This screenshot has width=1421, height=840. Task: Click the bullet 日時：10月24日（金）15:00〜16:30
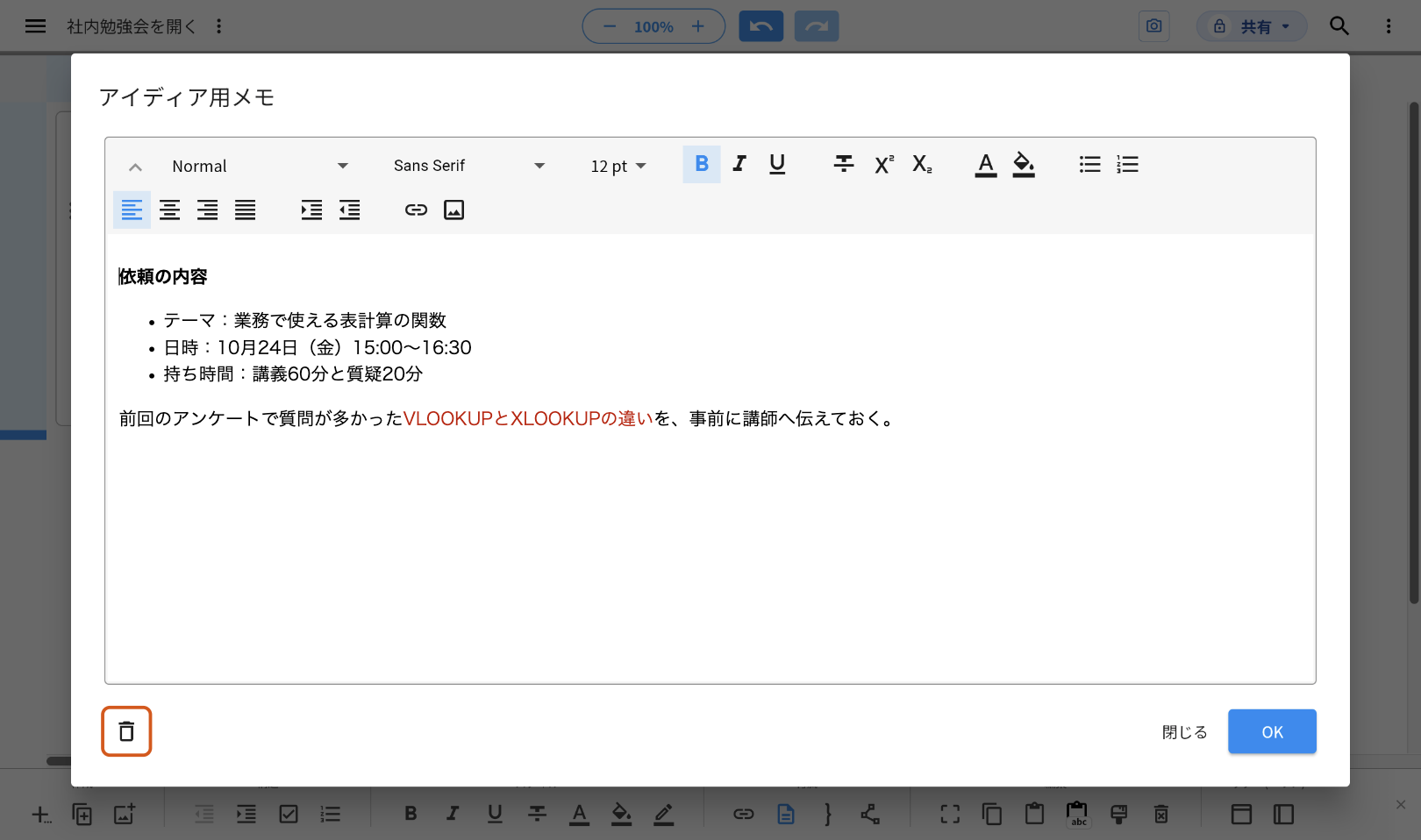318,347
